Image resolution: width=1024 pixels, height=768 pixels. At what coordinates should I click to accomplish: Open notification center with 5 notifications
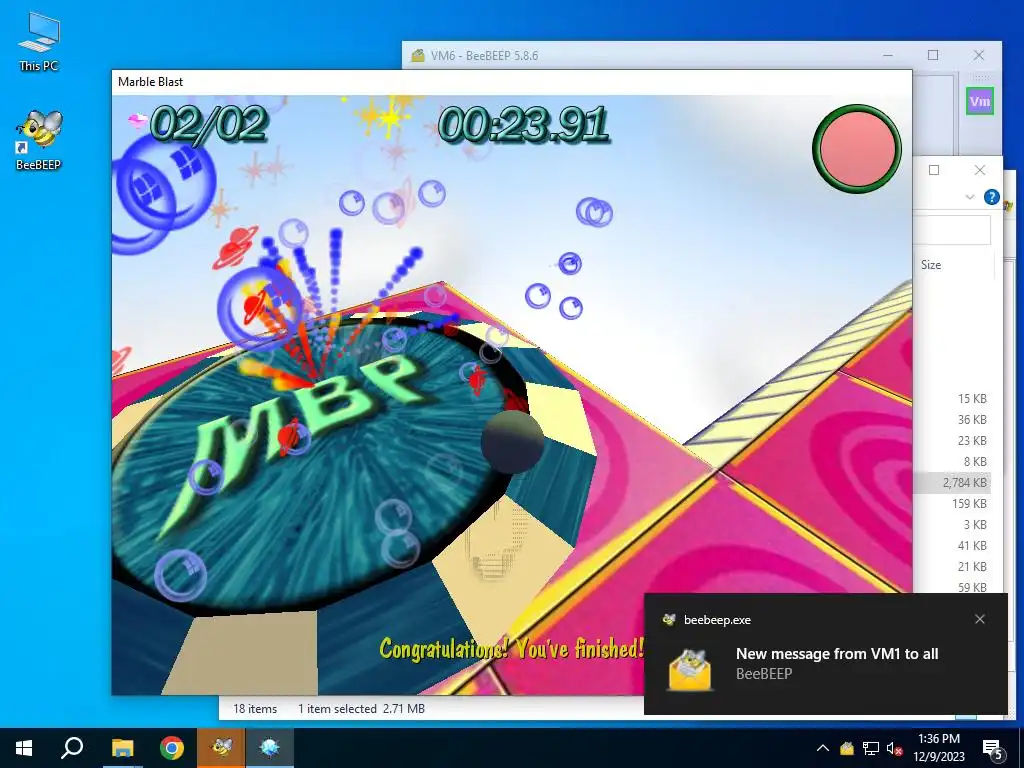993,749
